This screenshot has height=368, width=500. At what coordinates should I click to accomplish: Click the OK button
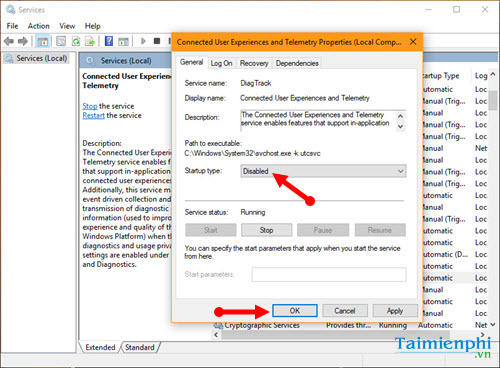point(295,311)
